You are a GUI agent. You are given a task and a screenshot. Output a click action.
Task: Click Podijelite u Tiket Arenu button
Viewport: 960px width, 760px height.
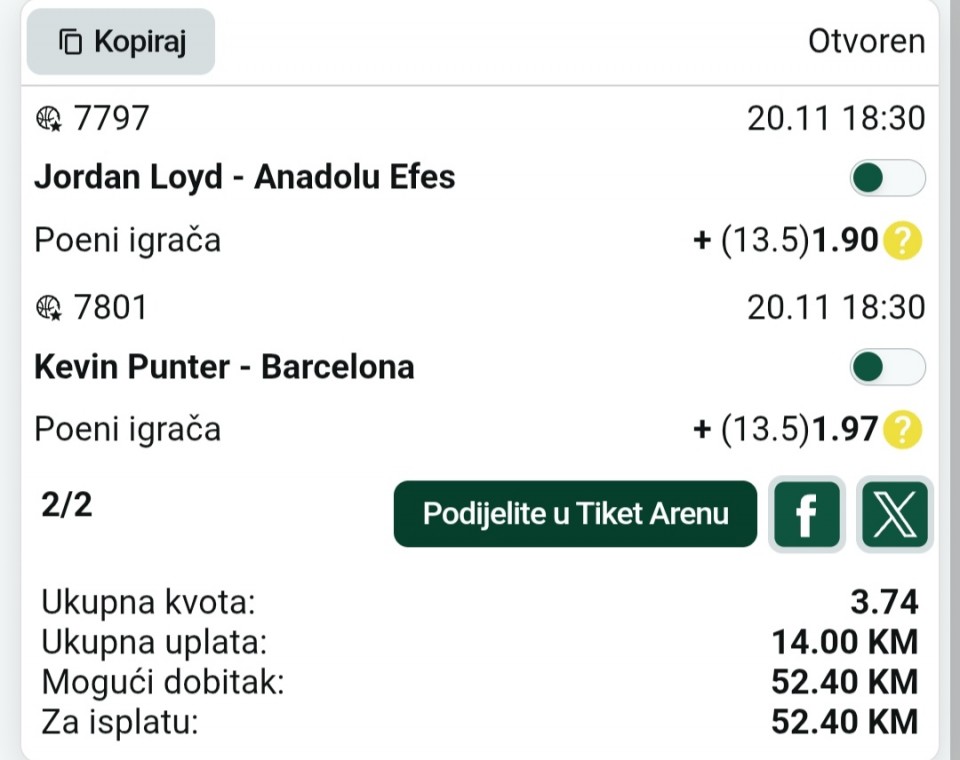pyautogui.click(x=575, y=514)
